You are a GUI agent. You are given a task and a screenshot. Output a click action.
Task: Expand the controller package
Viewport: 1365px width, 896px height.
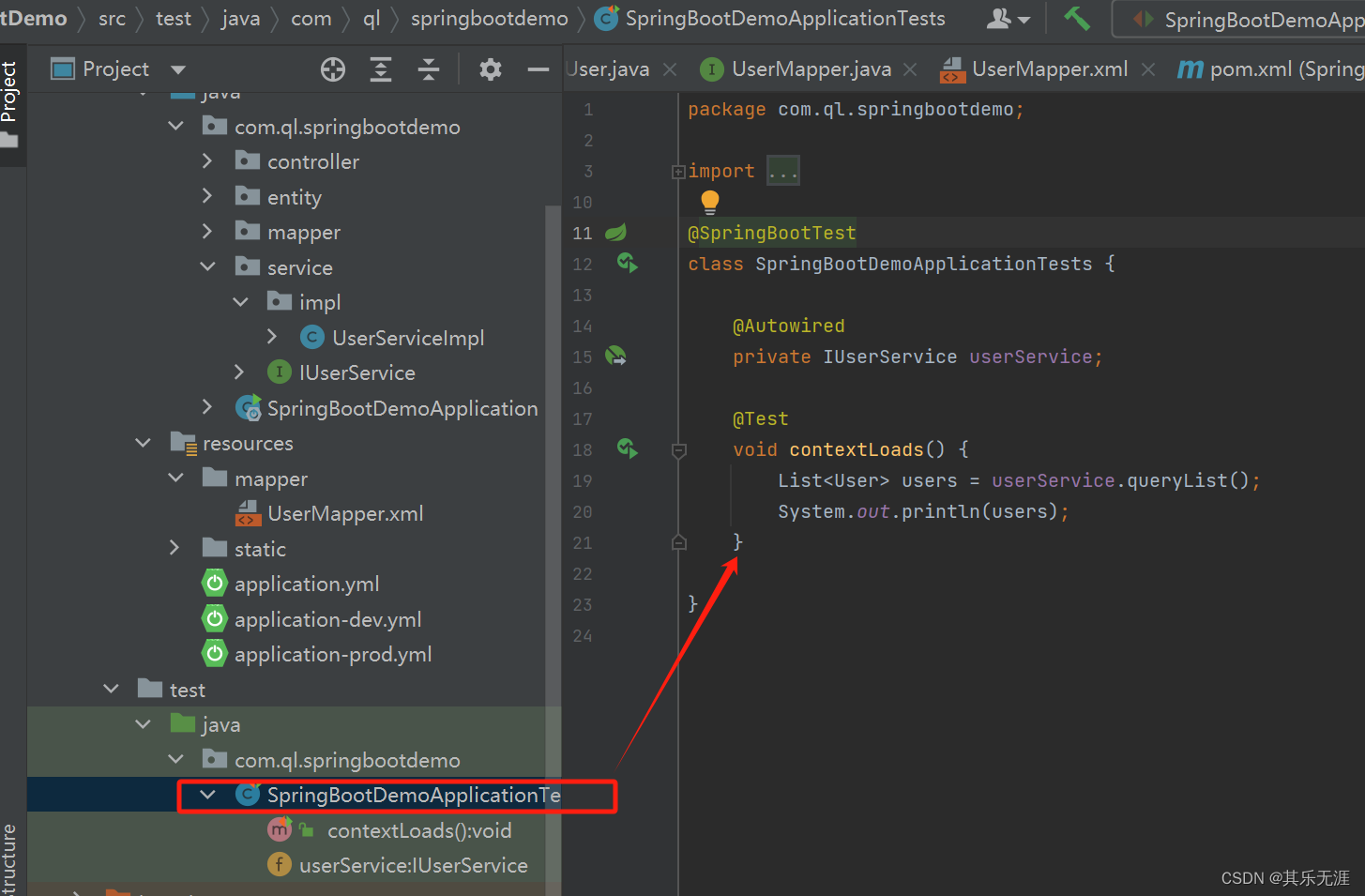tap(207, 161)
